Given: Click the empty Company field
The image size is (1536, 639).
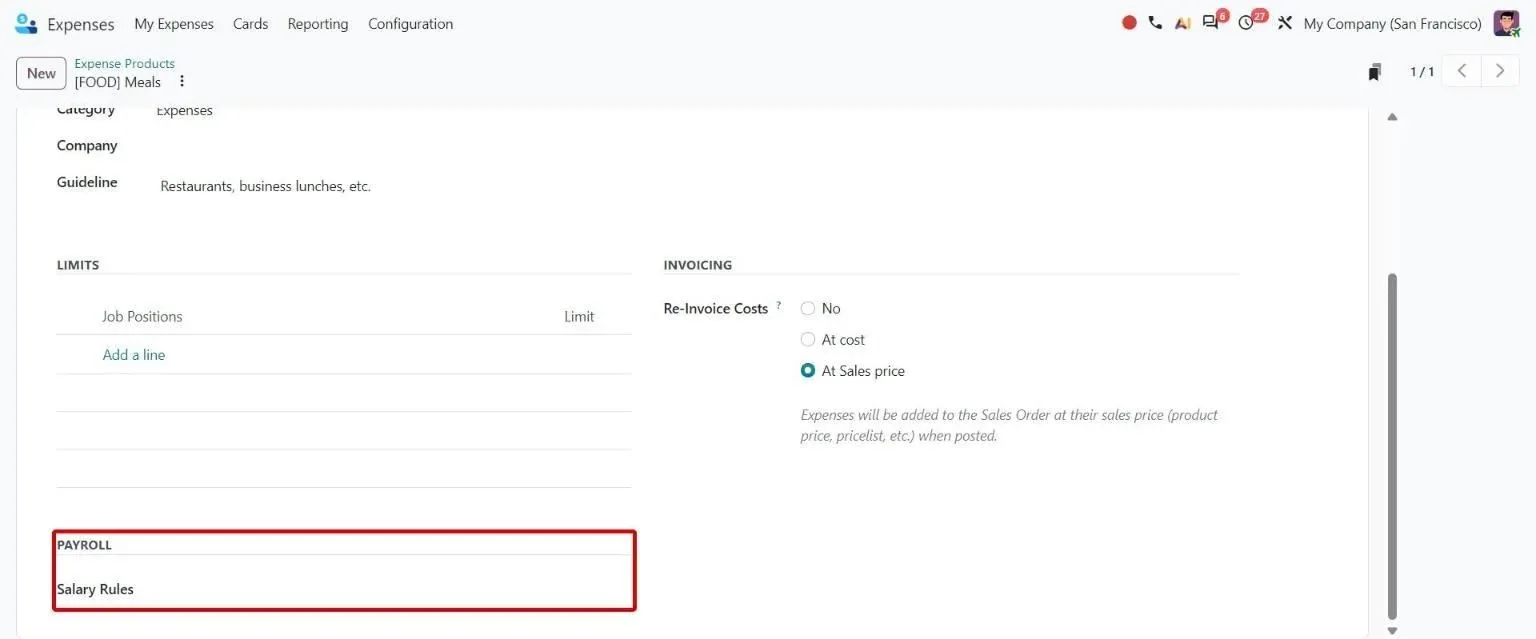Looking at the screenshot, I should (394, 146).
